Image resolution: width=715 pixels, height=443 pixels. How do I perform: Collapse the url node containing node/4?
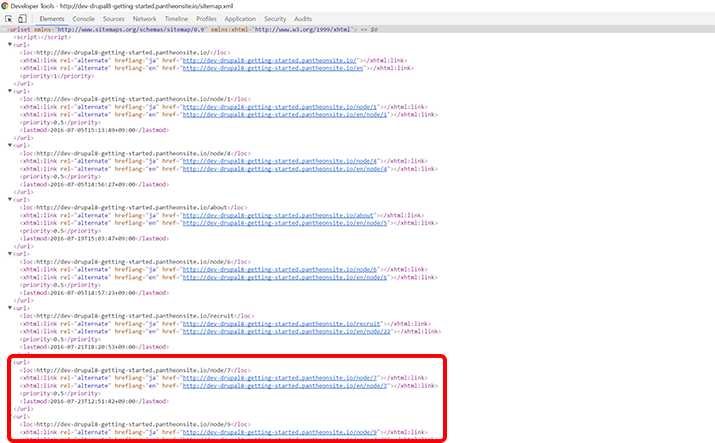(x=10, y=145)
